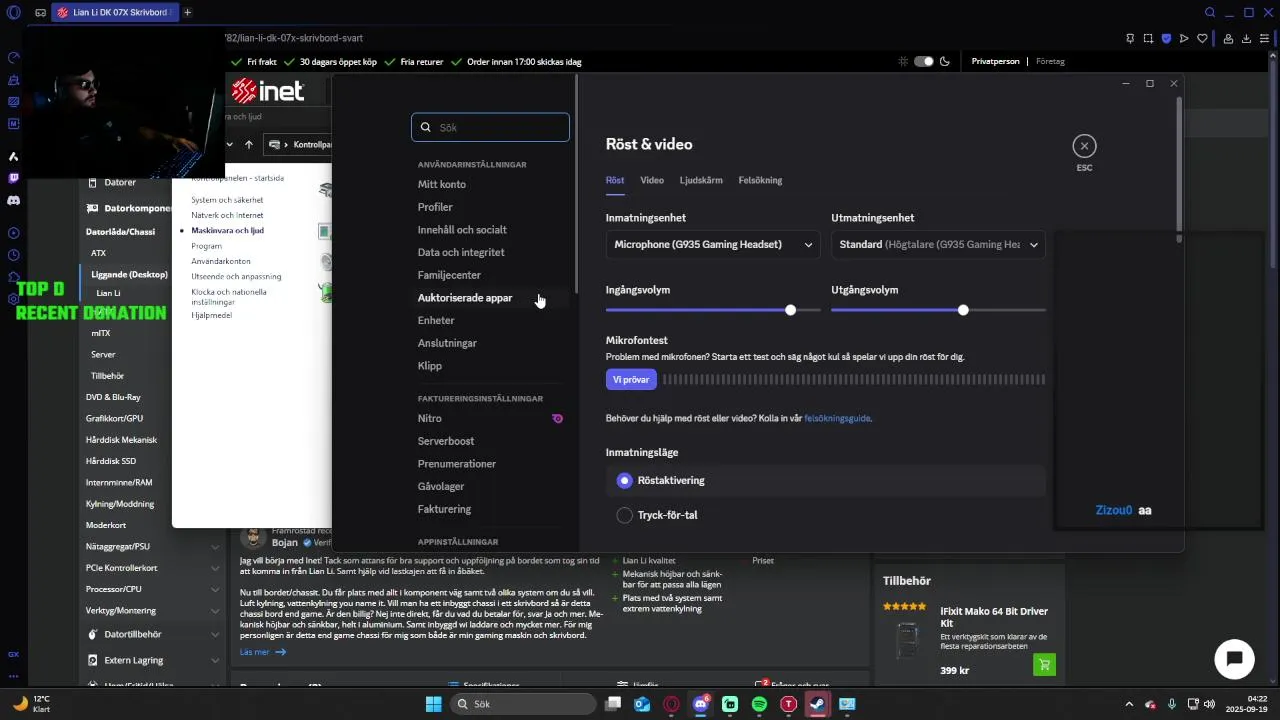The width and height of the screenshot is (1280, 720).
Task: Open Windows Start menu
Action: click(x=433, y=704)
